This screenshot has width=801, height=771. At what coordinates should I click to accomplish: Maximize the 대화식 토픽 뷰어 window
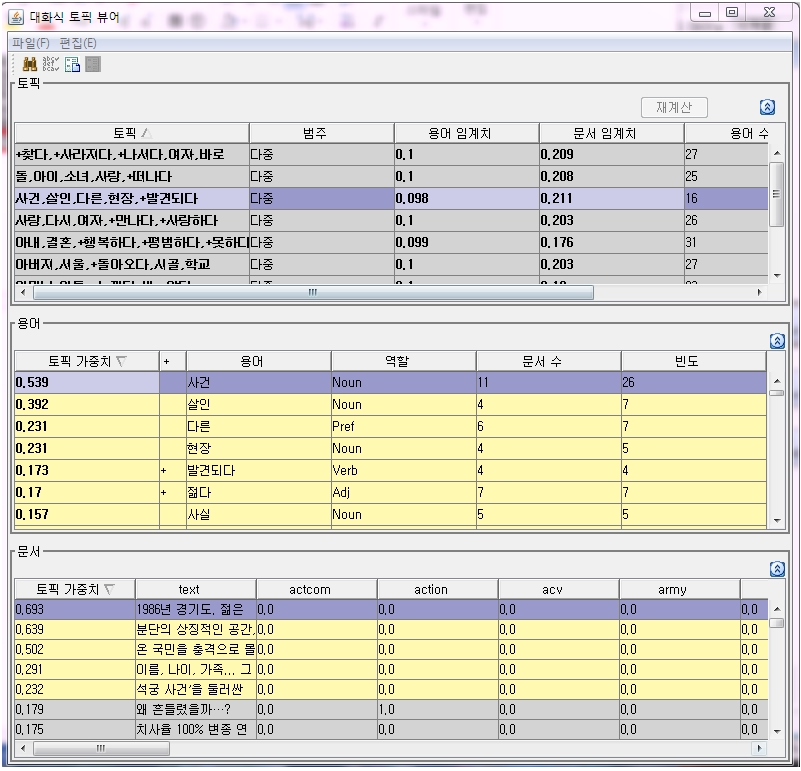[x=732, y=12]
